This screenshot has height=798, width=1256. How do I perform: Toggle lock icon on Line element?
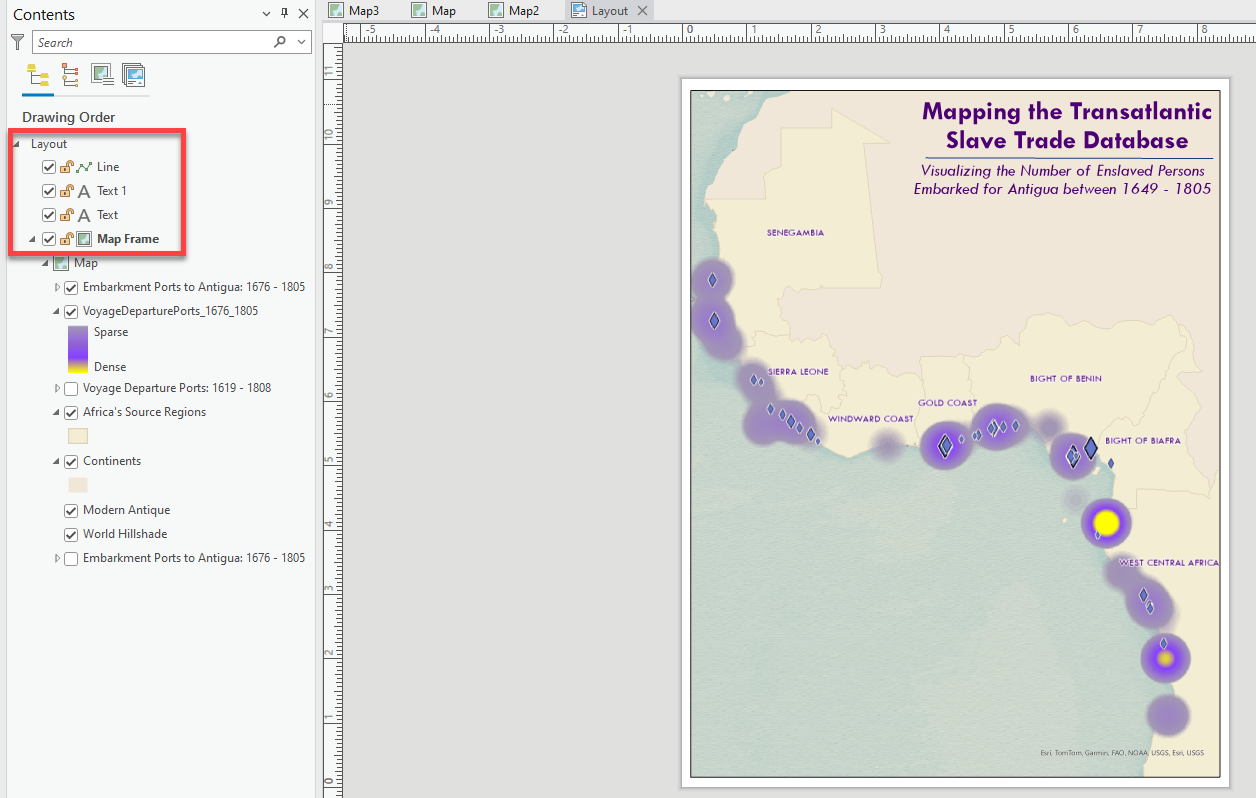[66, 167]
